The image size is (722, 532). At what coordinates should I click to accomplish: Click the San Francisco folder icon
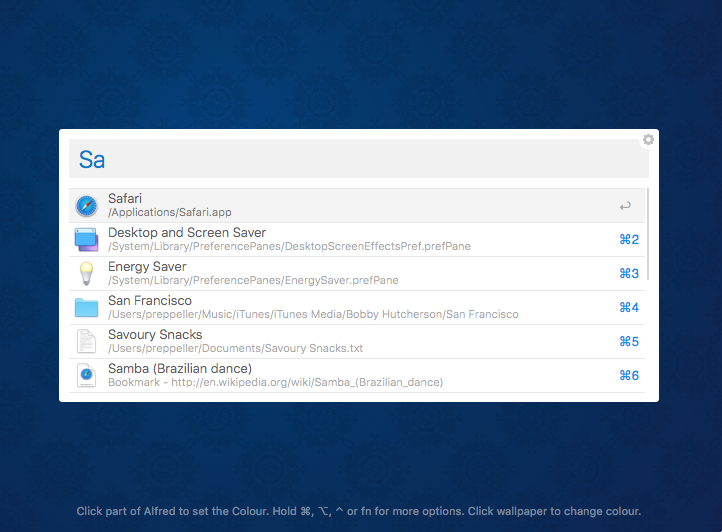pos(87,308)
